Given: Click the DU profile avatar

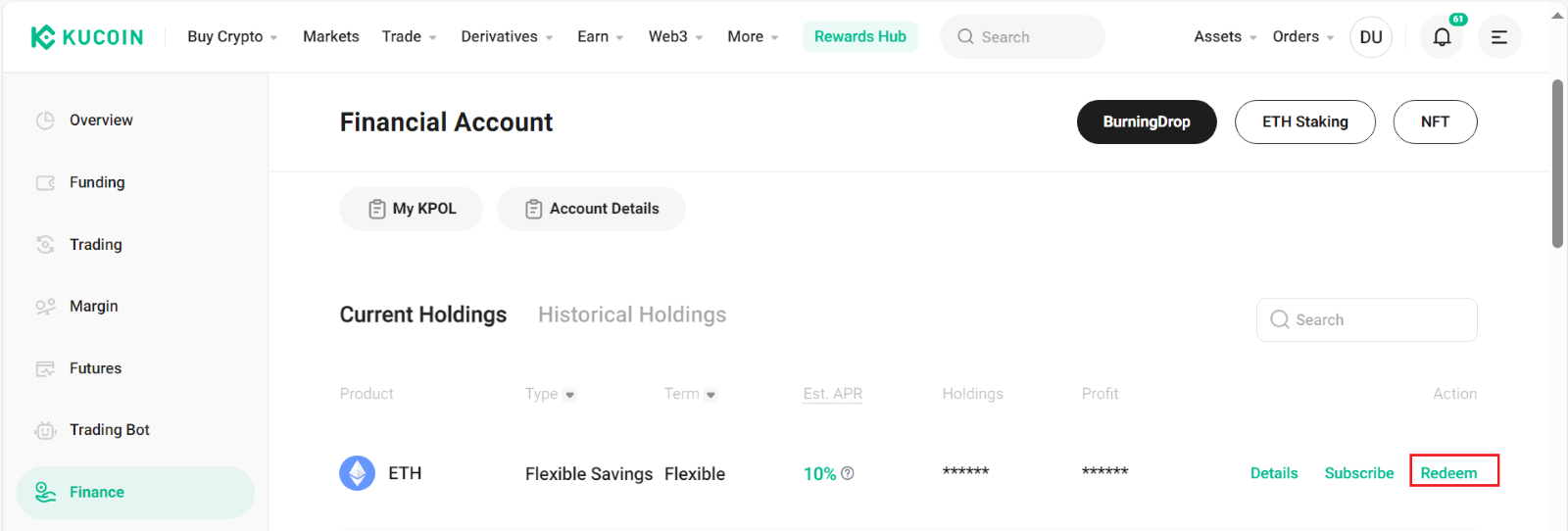Looking at the screenshot, I should coord(1371,37).
